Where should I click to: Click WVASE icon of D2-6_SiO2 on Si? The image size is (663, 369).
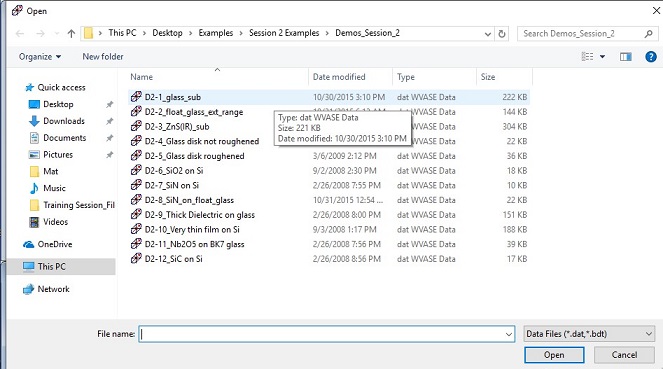pos(136,170)
